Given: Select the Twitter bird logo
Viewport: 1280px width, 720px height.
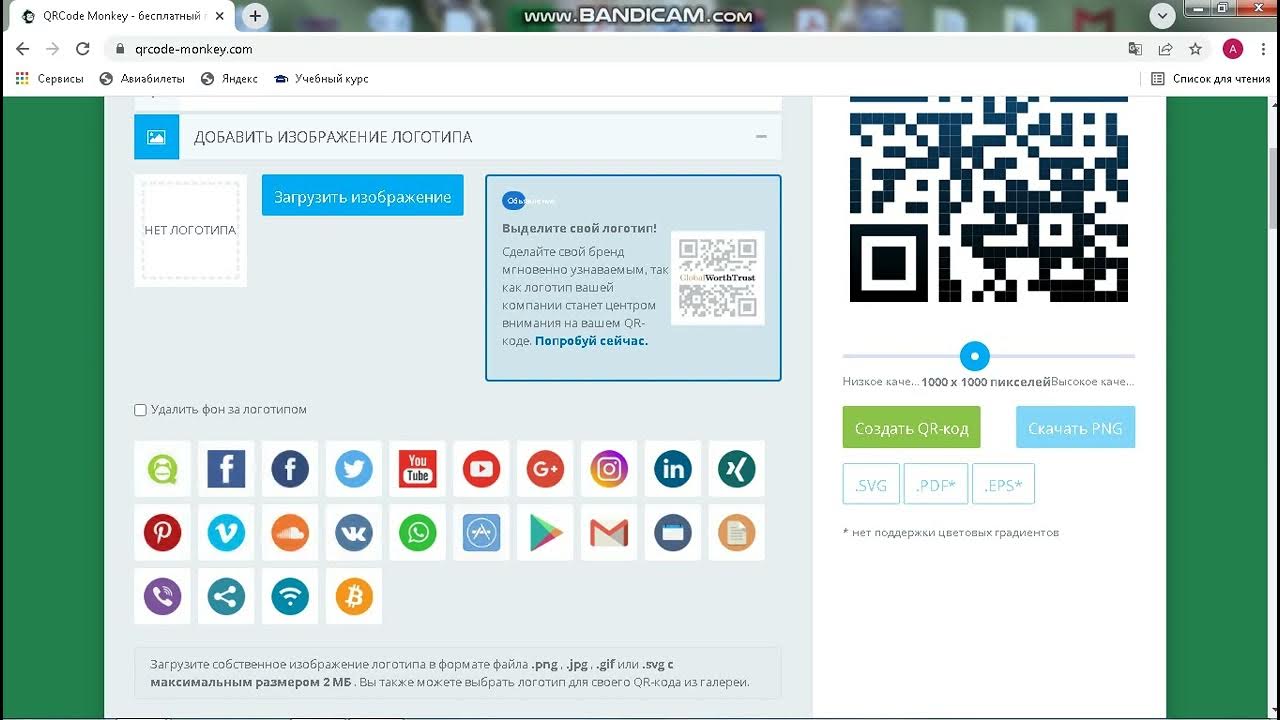Looking at the screenshot, I should 354,469.
